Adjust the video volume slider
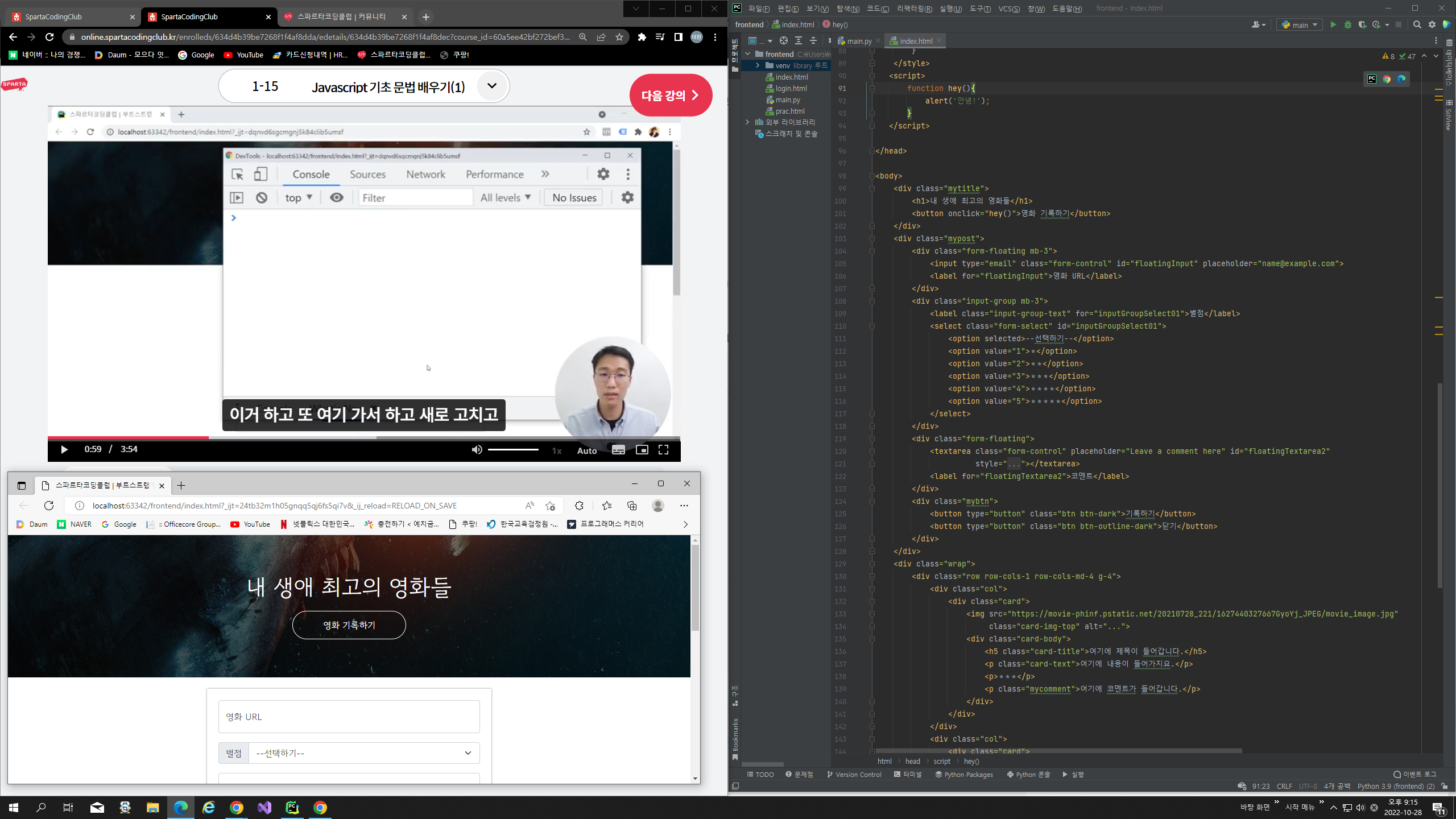 pos(513,450)
